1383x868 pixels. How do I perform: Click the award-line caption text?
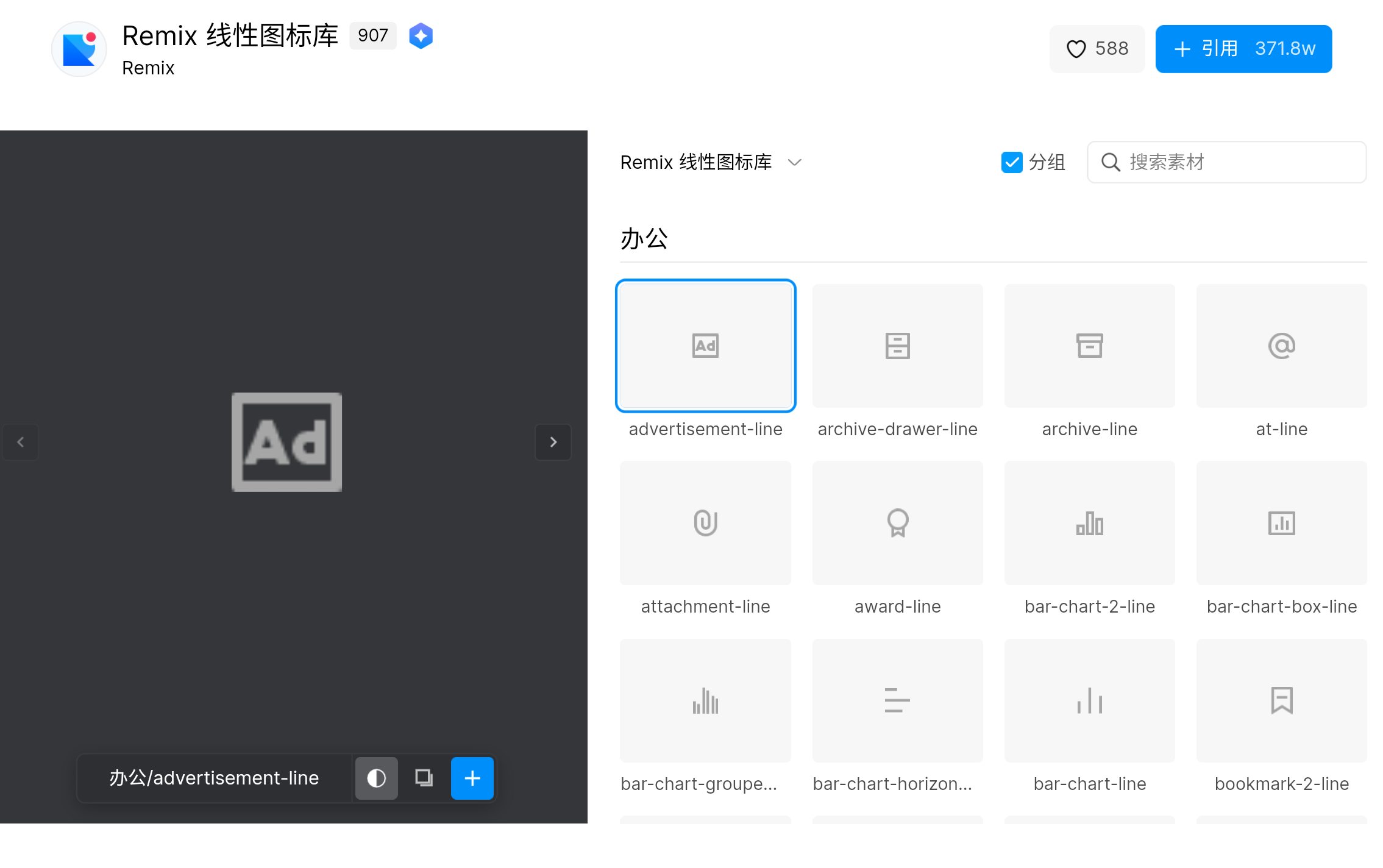897,607
